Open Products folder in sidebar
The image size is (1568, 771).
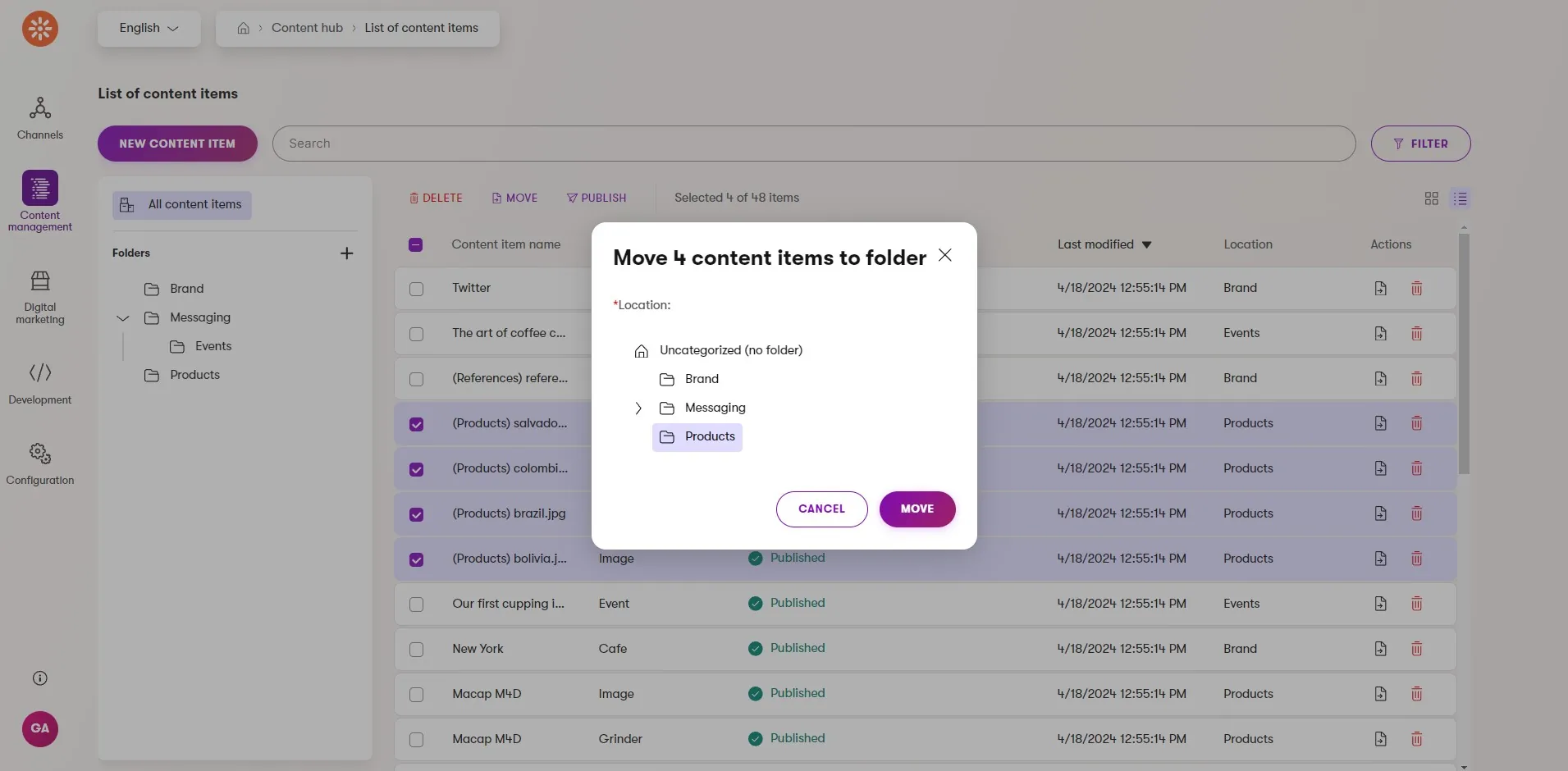pos(182,375)
